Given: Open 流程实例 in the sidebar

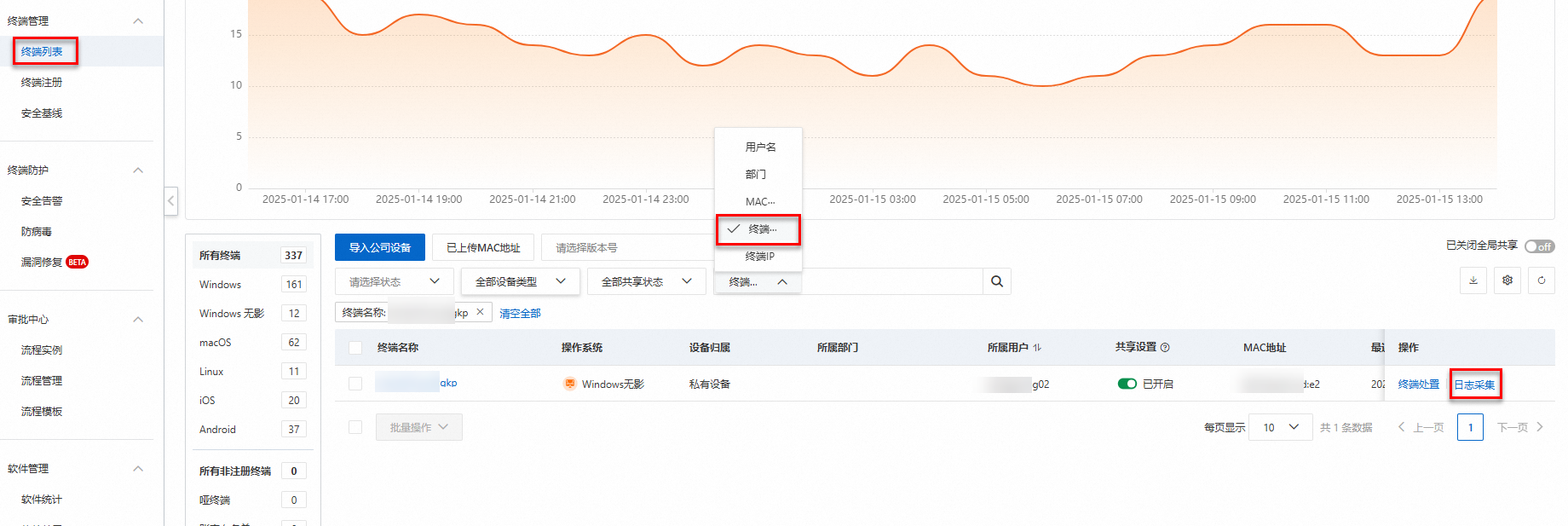Looking at the screenshot, I should point(42,350).
